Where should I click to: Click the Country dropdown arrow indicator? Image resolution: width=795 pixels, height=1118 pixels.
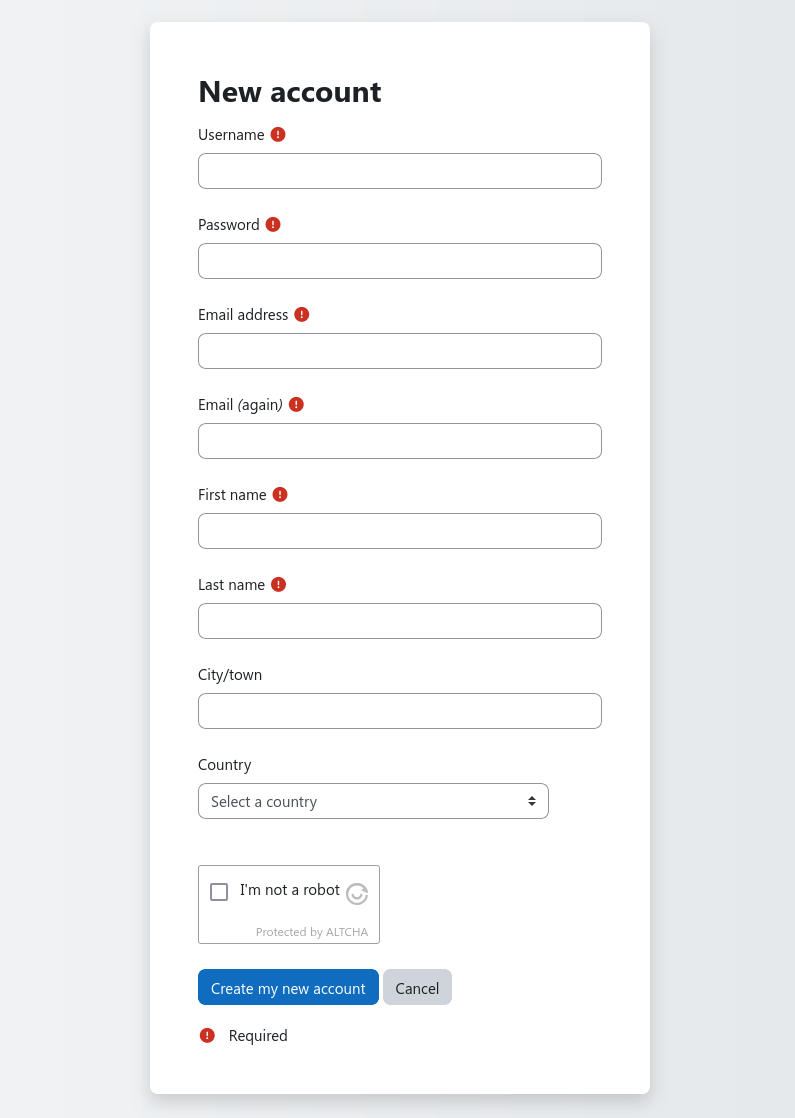[x=531, y=801]
